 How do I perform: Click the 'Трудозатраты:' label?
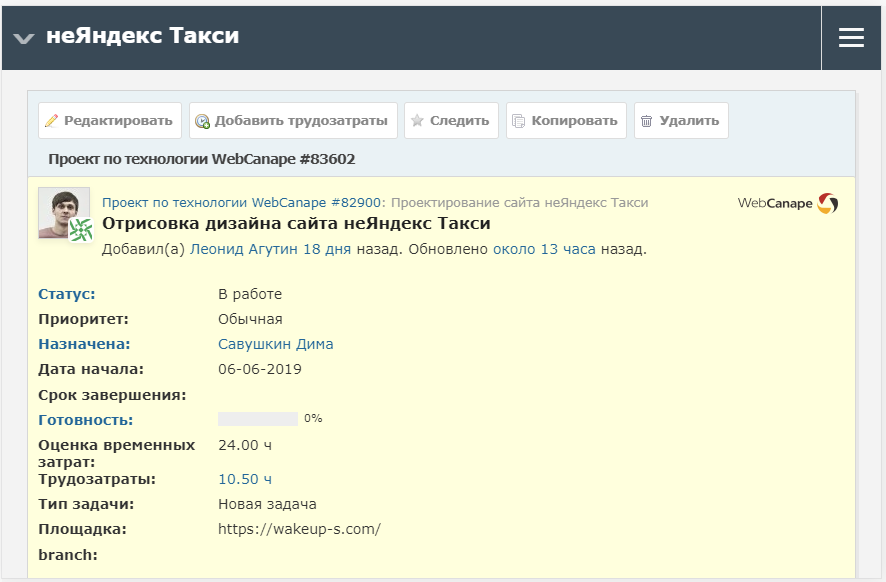click(x=97, y=479)
